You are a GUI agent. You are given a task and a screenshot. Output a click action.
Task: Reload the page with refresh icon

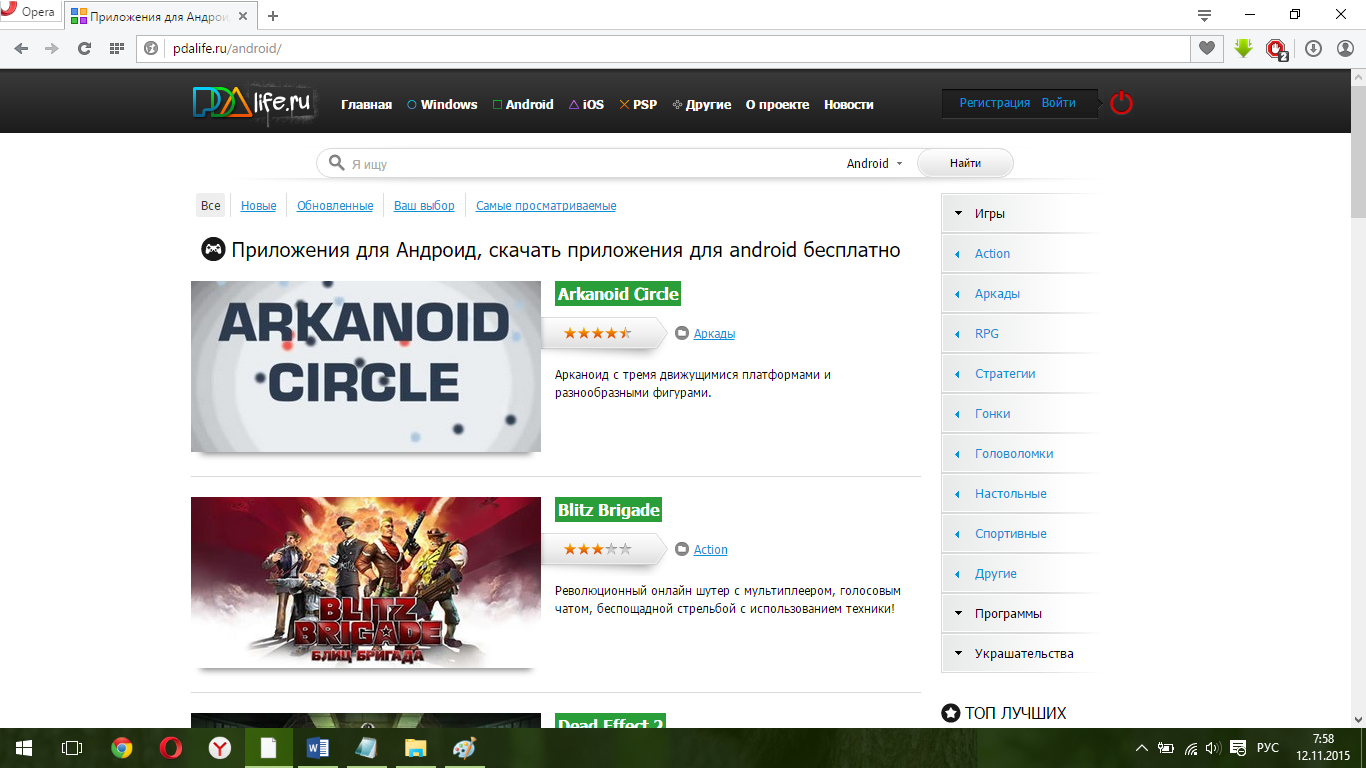pos(84,48)
